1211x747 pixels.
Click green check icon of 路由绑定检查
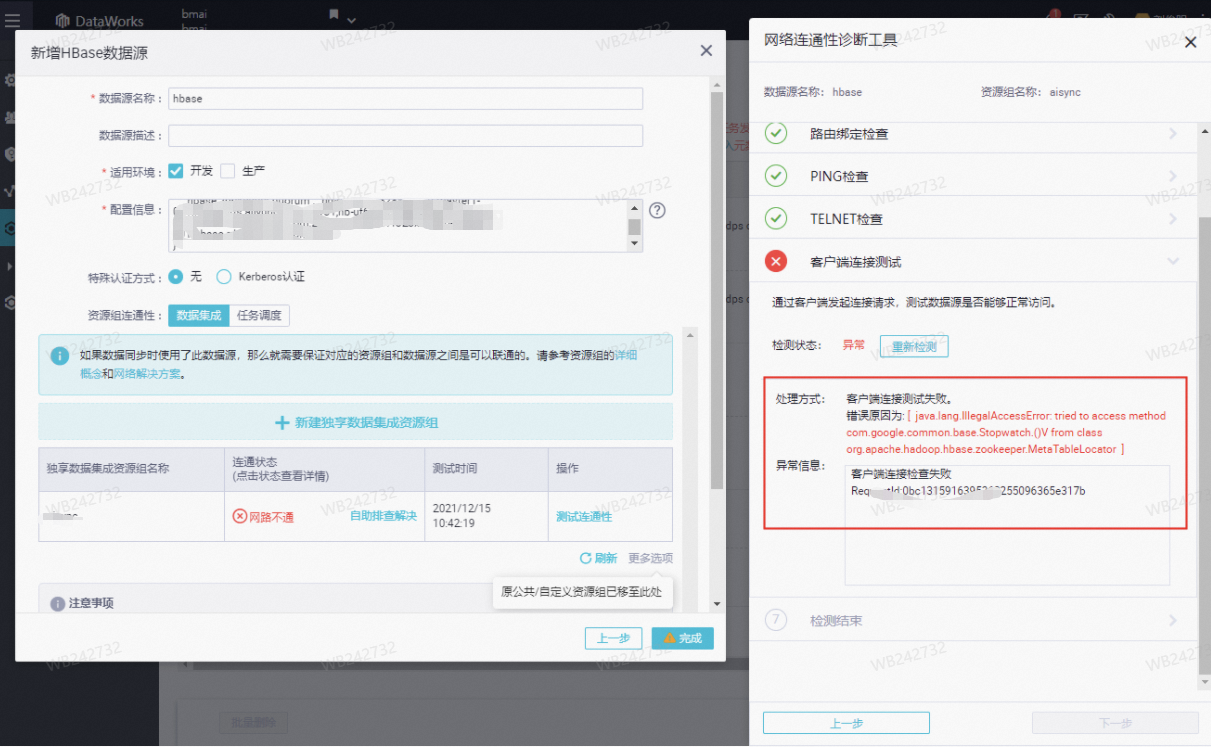pyautogui.click(x=776, y=133)
